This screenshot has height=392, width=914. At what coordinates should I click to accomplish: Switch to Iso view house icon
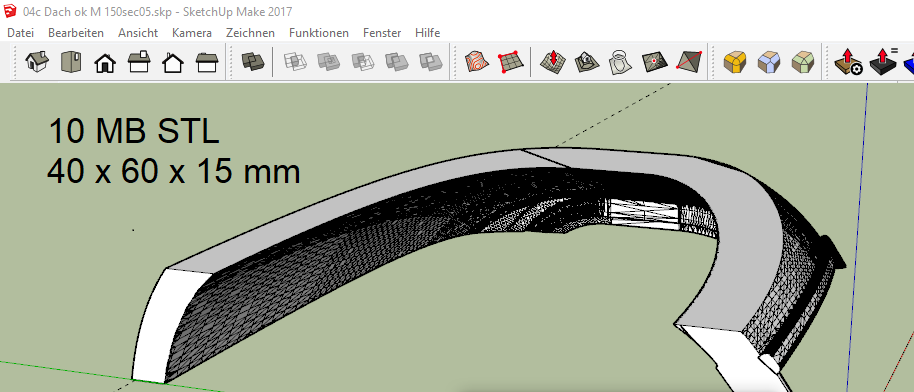click(x=37, y=61)
